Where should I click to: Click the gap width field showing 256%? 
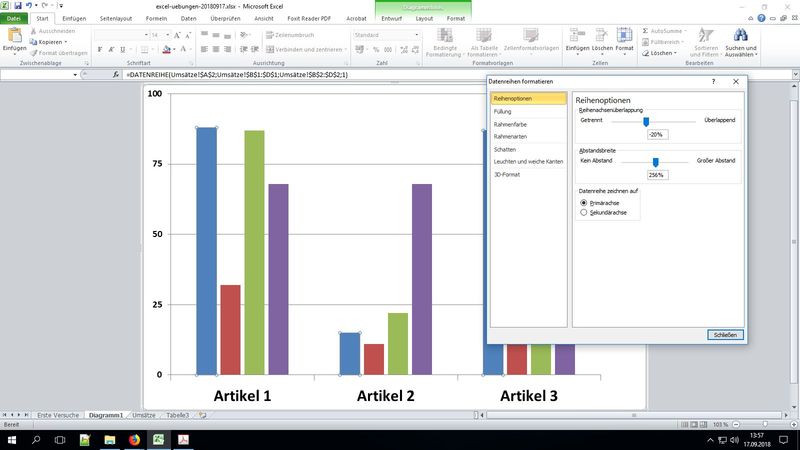click(657, 175)
